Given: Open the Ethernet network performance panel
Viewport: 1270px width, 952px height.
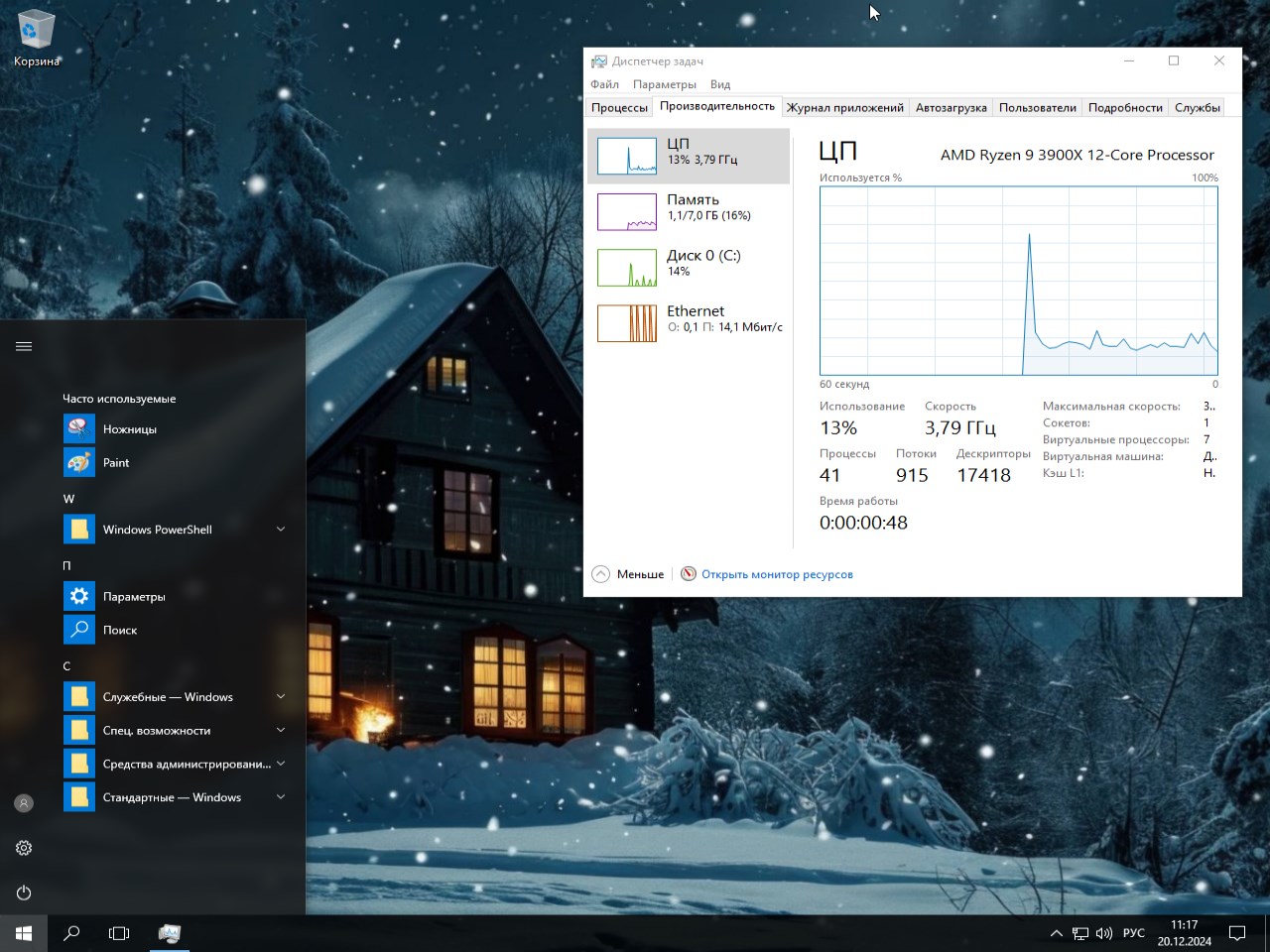Looking at the screenshot, I should pos(690,321).
